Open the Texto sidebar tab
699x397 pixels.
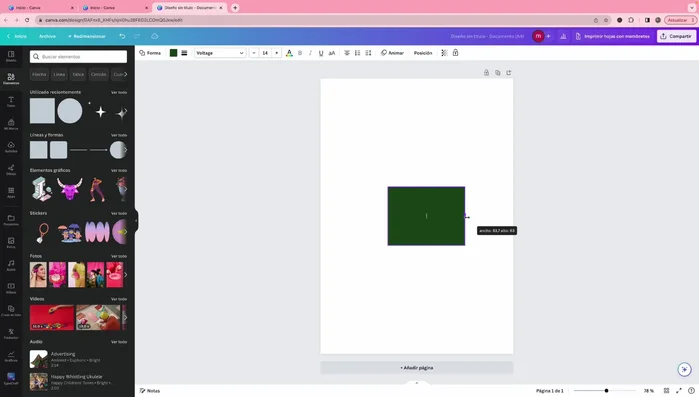tap(11, 102)
